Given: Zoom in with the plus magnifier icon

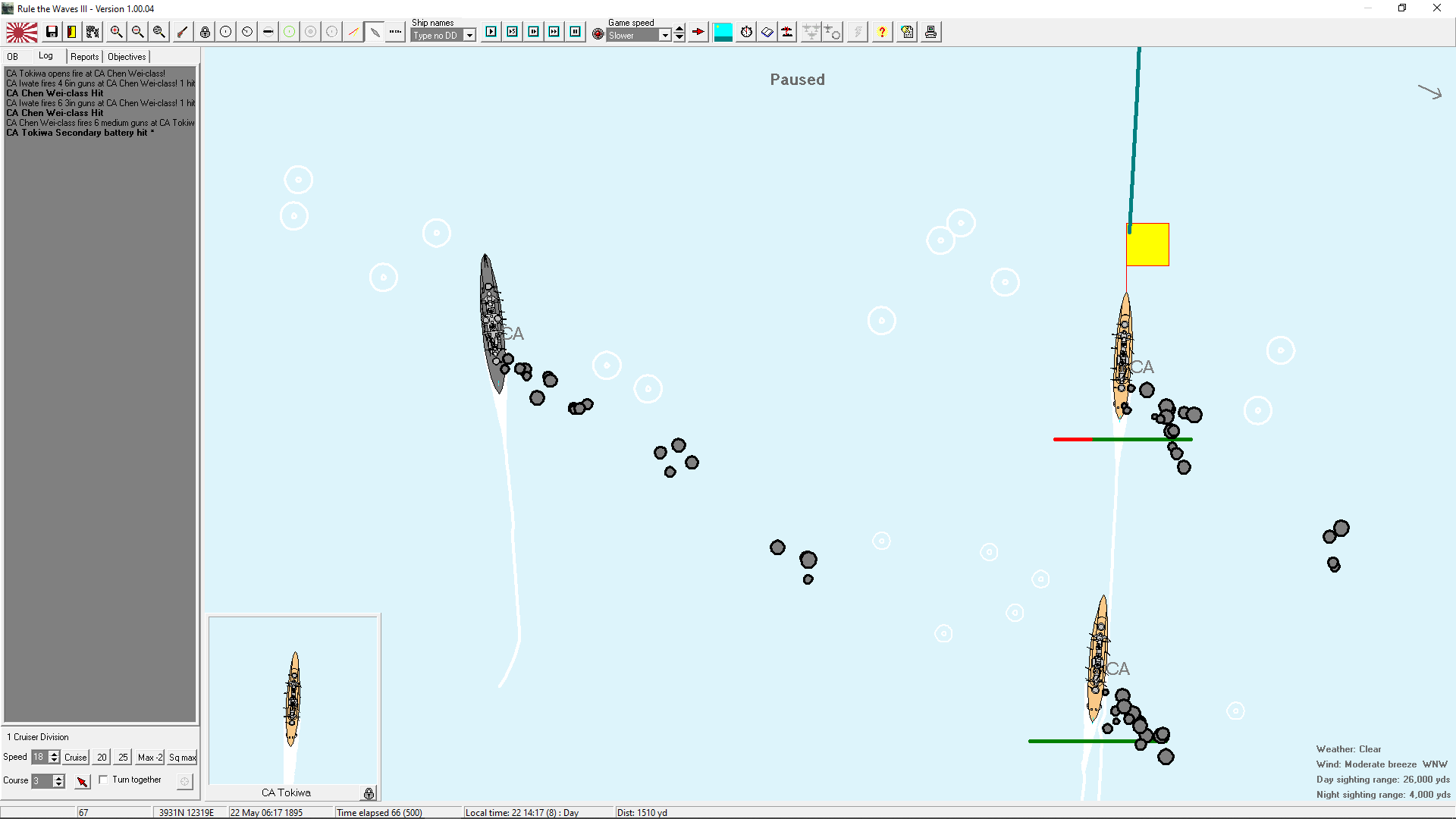Looking at the screenshot, I should pyautogui.click(x=116, y=32).
